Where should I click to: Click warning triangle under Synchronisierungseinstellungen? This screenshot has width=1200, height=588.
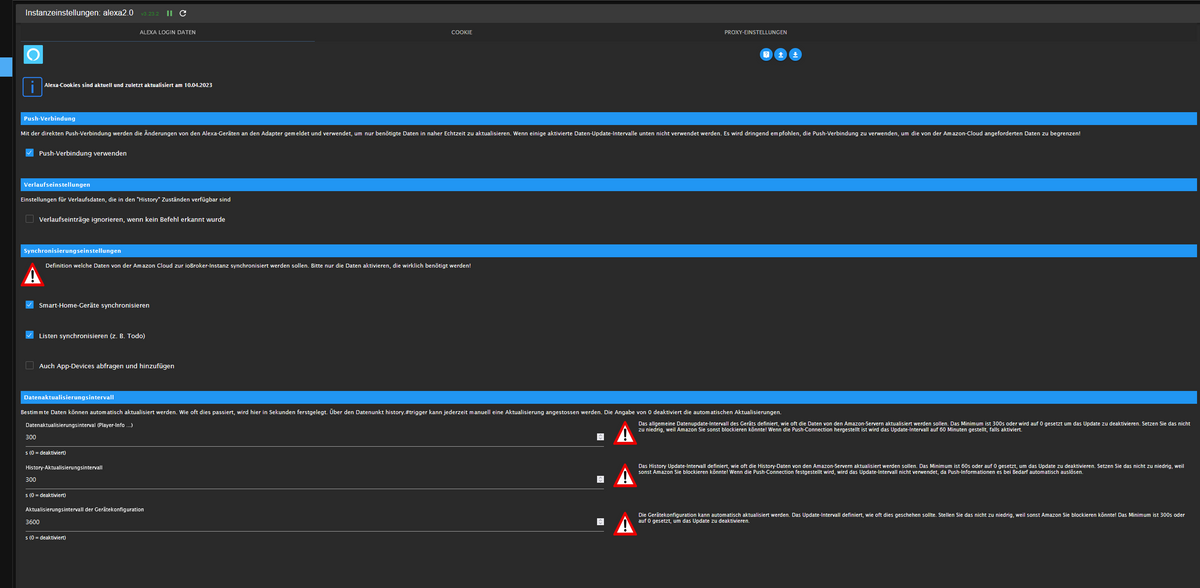point(33,274)
